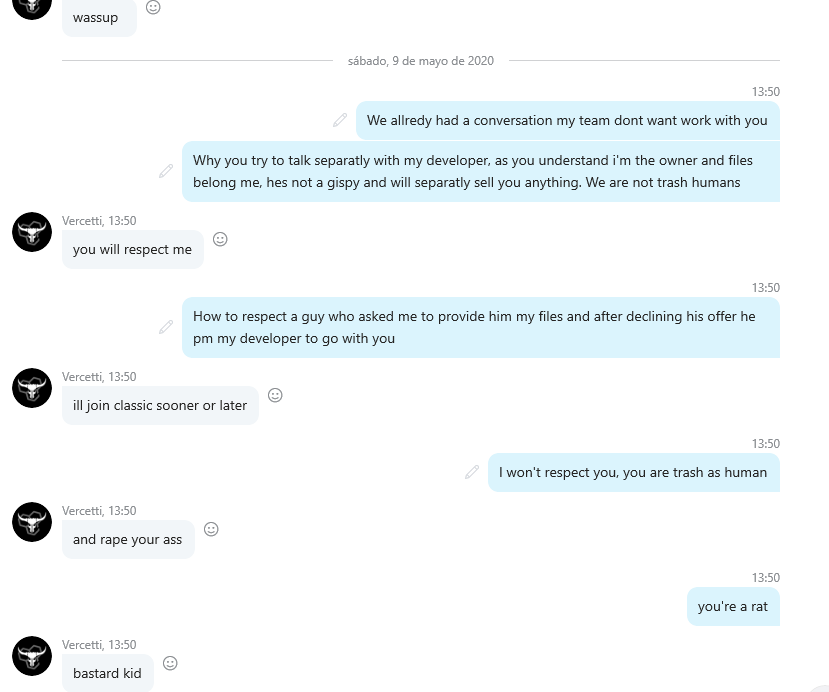Open Vercetti's avatar beside "you will respect me"
This screenshot has width=829, height=692.
[32, 232]
